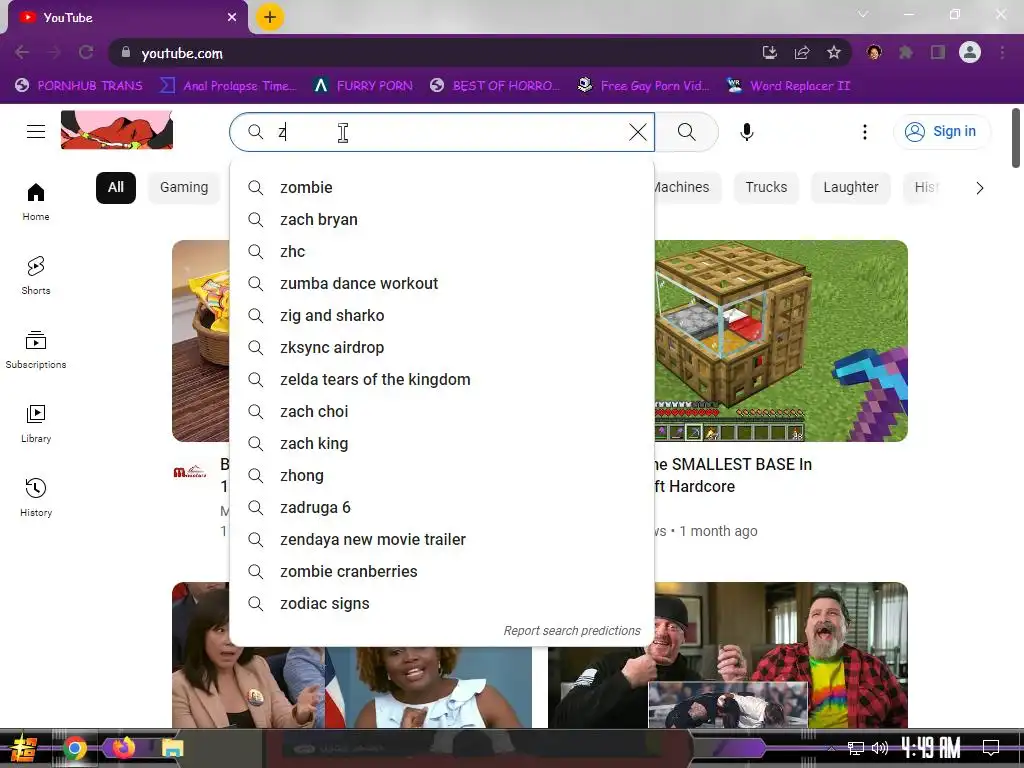Open History in sidebar

pyautogui.click(x=36, y=498)
